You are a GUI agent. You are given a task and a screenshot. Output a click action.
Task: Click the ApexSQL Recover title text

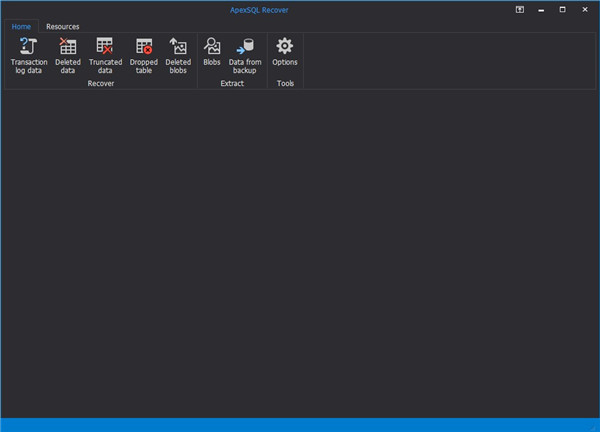(x=259, y=10)
